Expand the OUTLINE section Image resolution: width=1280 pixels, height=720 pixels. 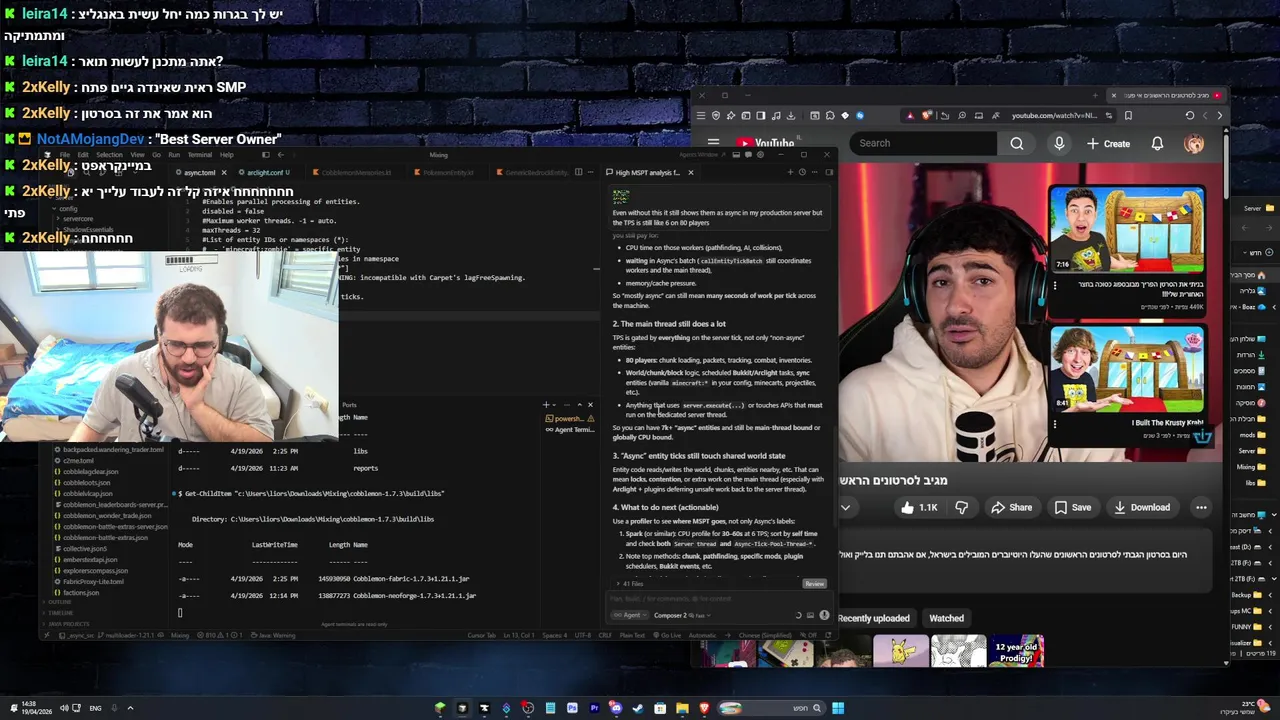60,602
